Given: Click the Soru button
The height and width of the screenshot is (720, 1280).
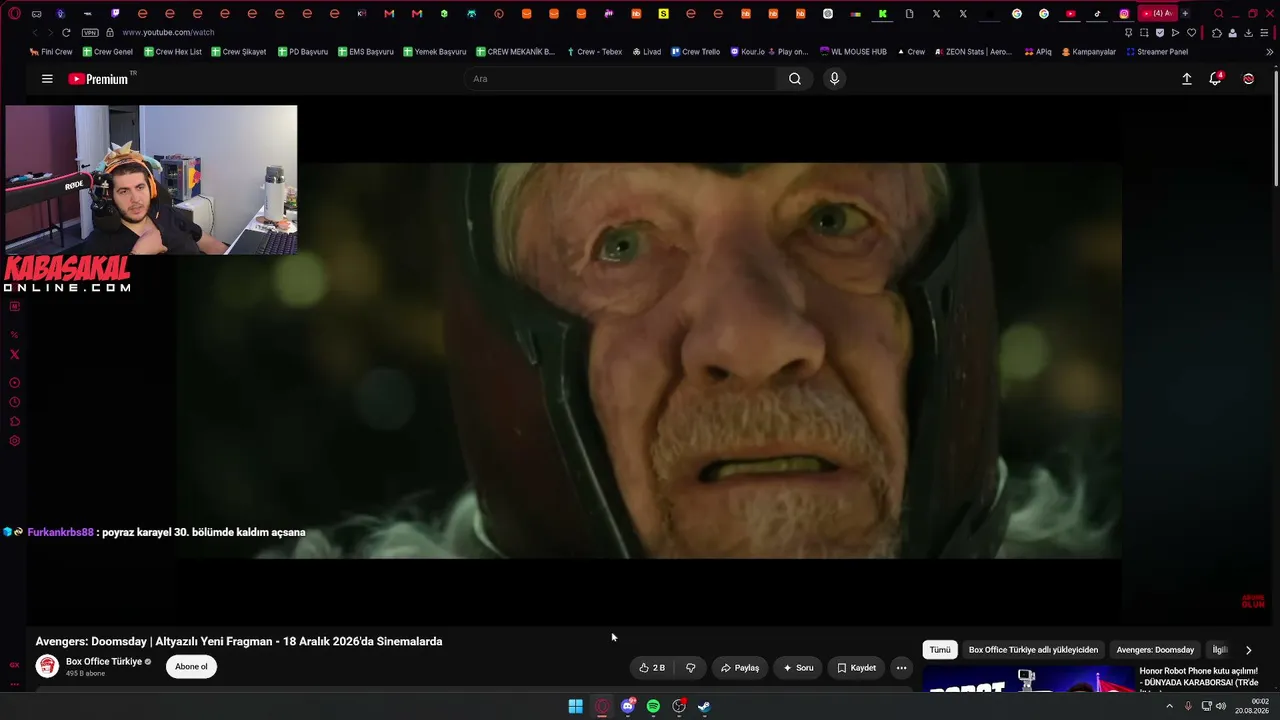Looking at the screenshot, I should coord(798,668).
